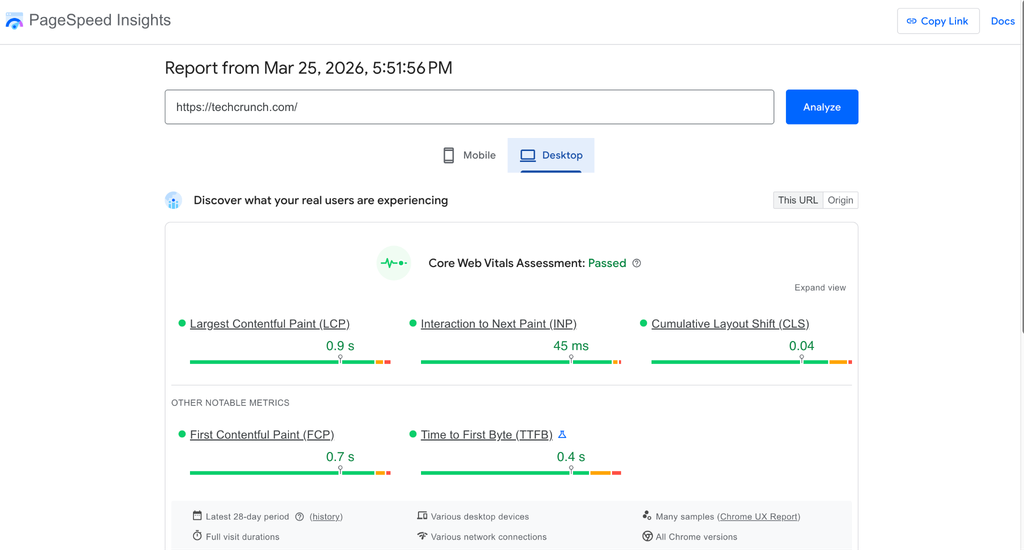1024x550 pixels.
Task: Click the OTHER NOTABLE METRICS label
Action: (230, 403)
